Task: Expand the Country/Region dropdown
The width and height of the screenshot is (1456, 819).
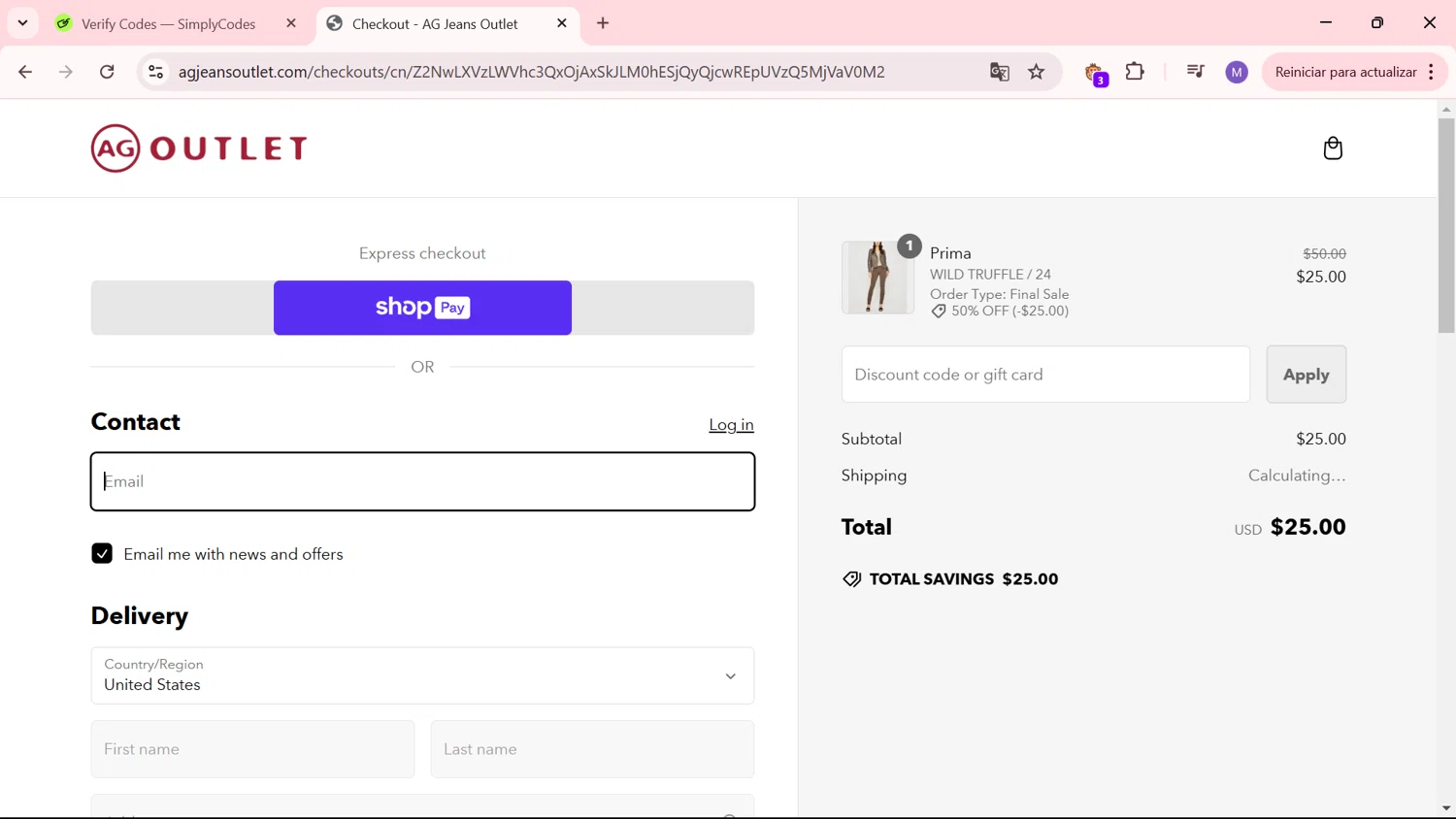Action: [422, 675]
